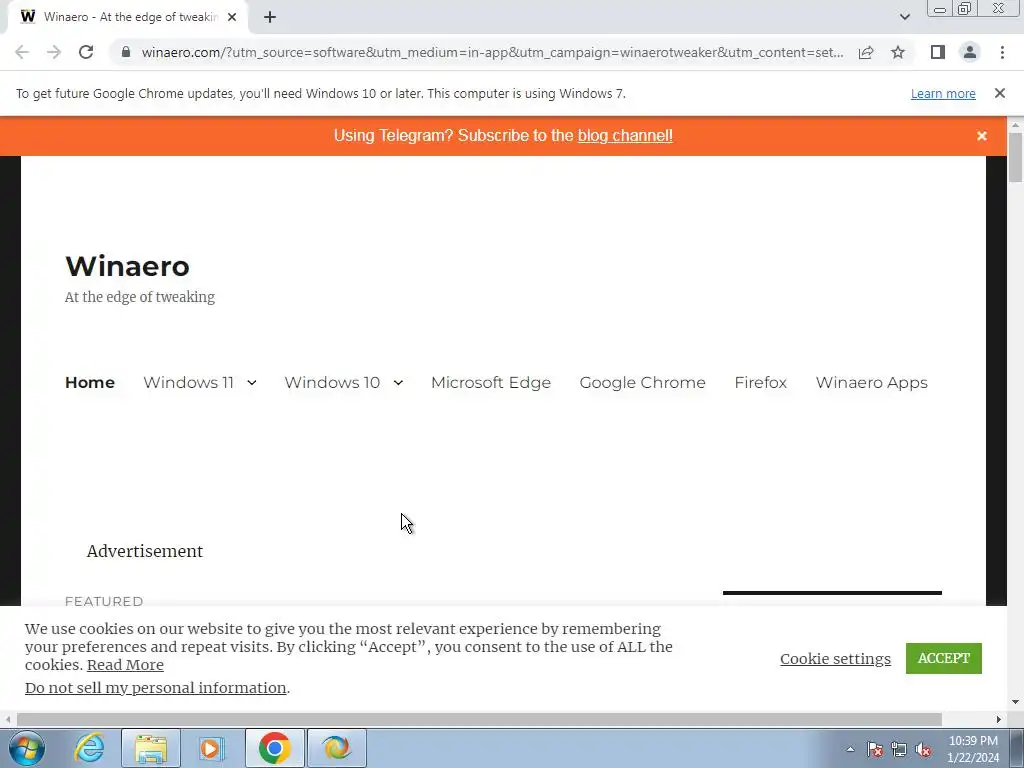Image resolution: width=1024 pixels, height=768 pixels.
Task: Open Winaero Tweaker taskbar icon
Action: pos(336,748)
